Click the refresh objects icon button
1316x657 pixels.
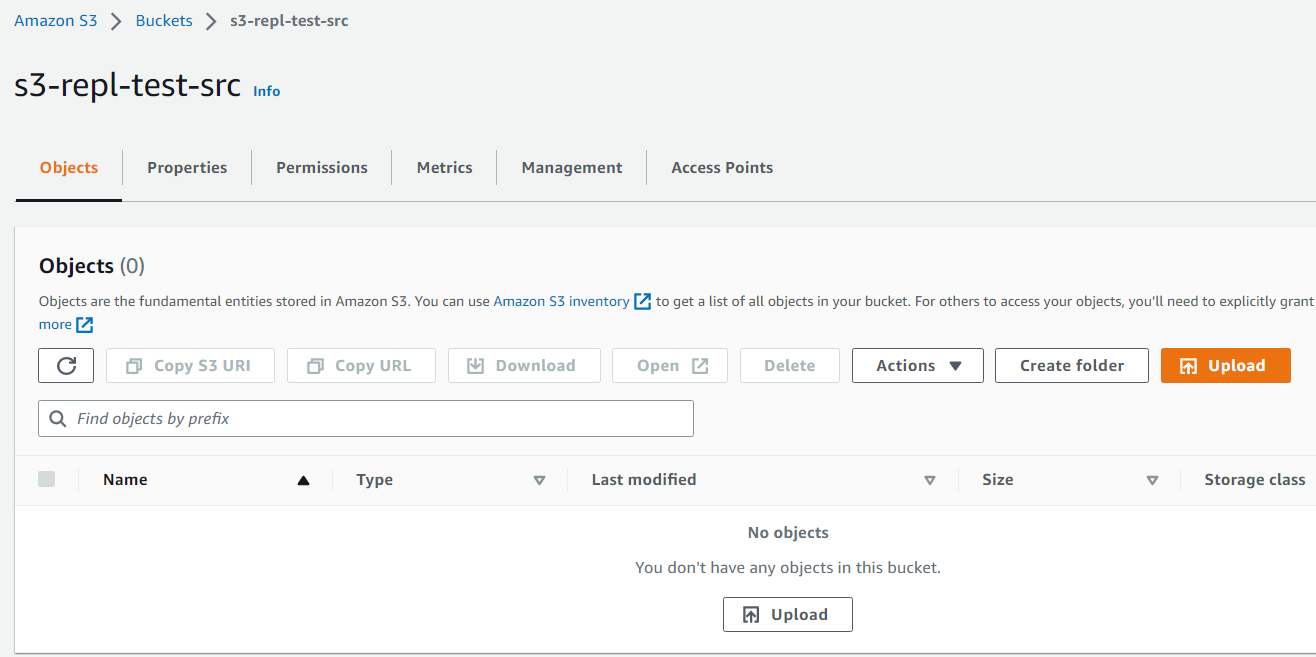click(66, 366)
